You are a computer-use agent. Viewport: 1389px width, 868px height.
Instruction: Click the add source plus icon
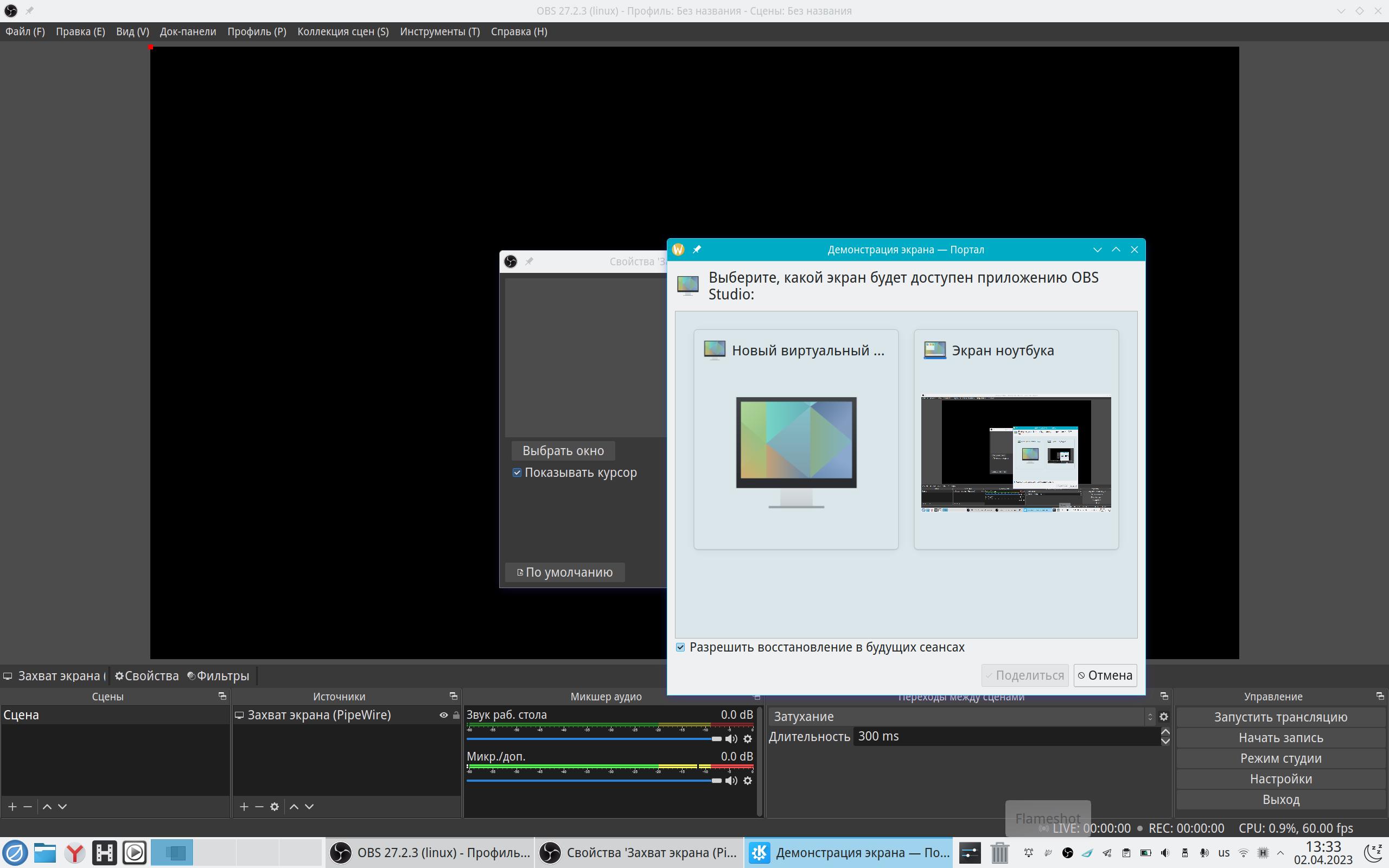coord(244,807)
